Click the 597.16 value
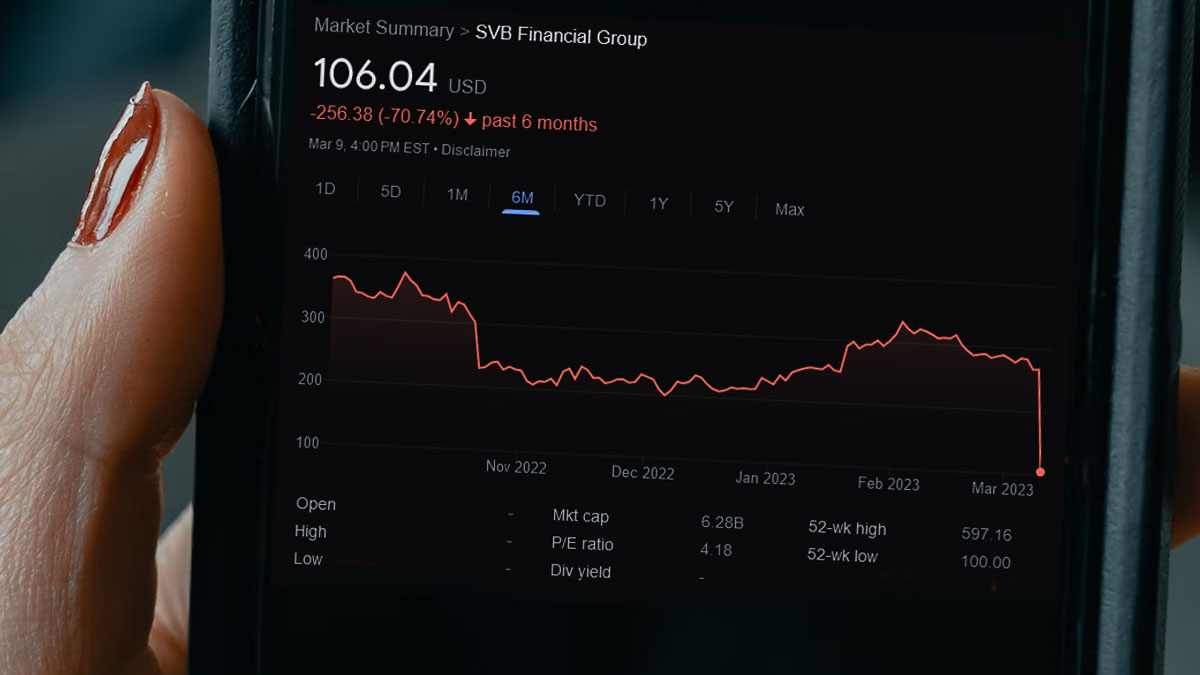 click(986, 535)
